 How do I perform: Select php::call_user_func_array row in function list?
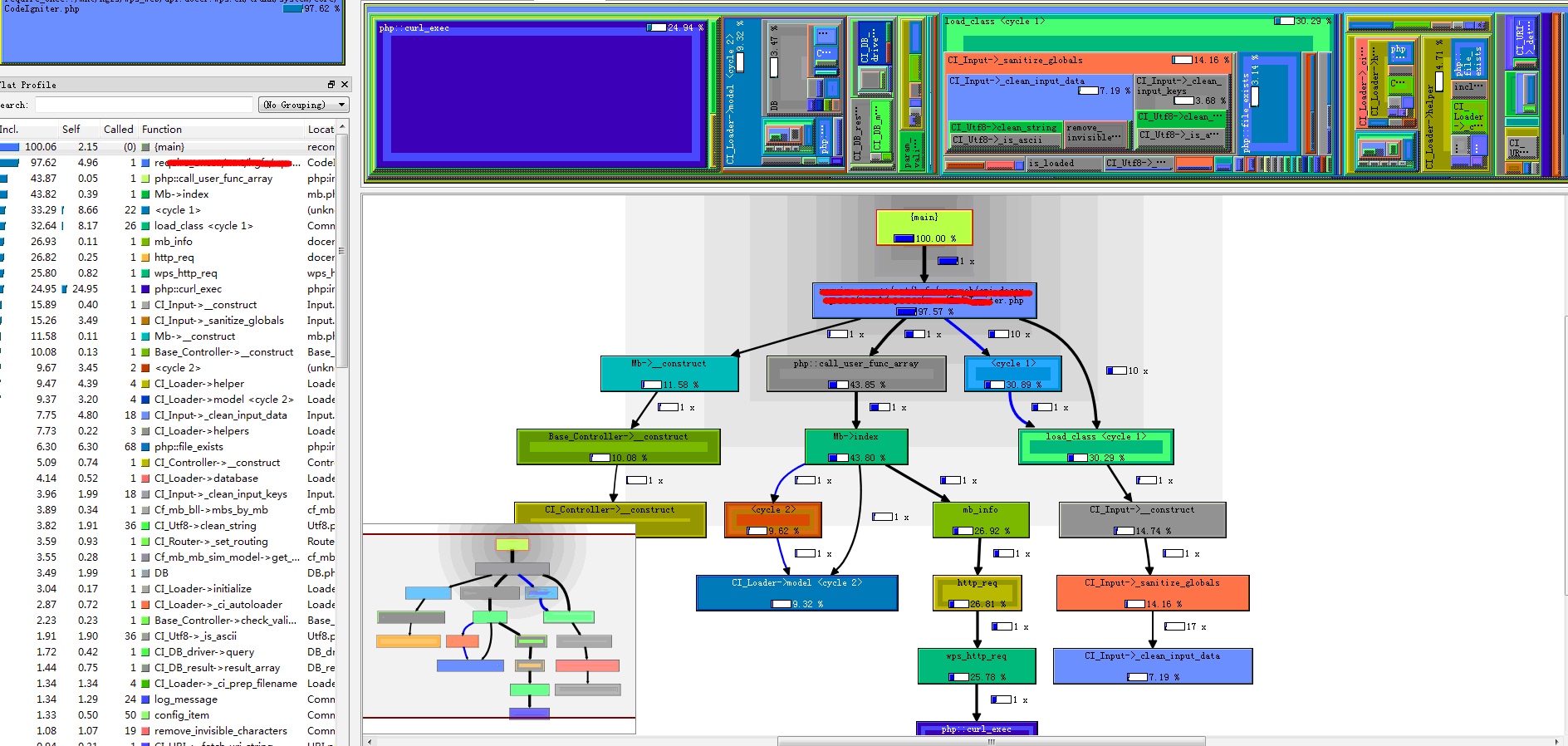tap(168, 179)
